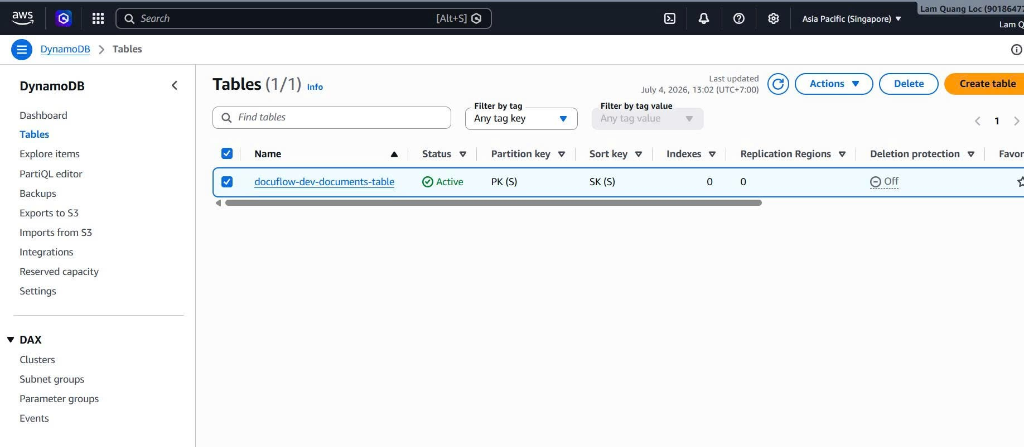Sort by Status column arrow

pos(462,154)
